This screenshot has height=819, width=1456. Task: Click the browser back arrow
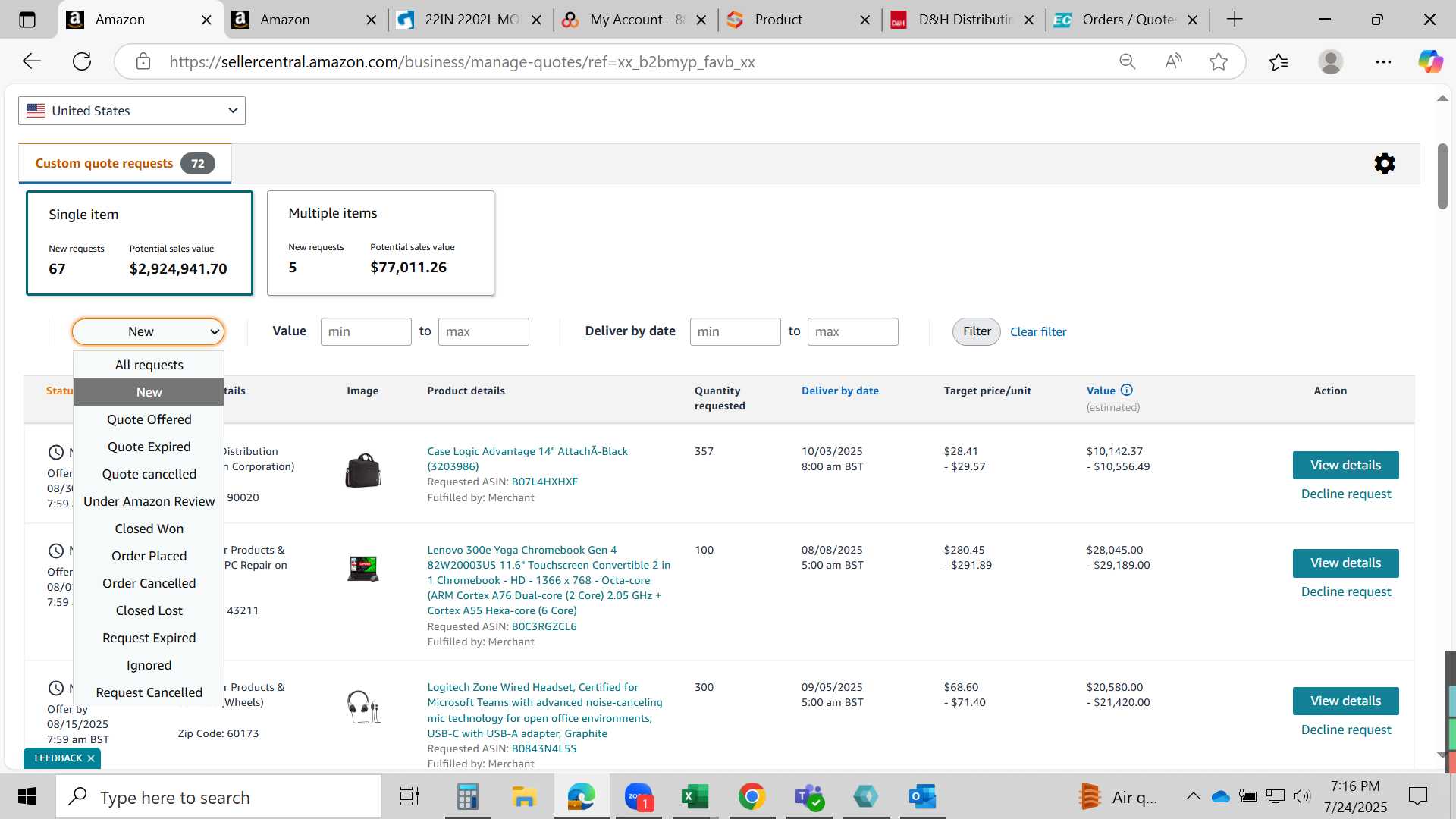(x=32, y=61)
